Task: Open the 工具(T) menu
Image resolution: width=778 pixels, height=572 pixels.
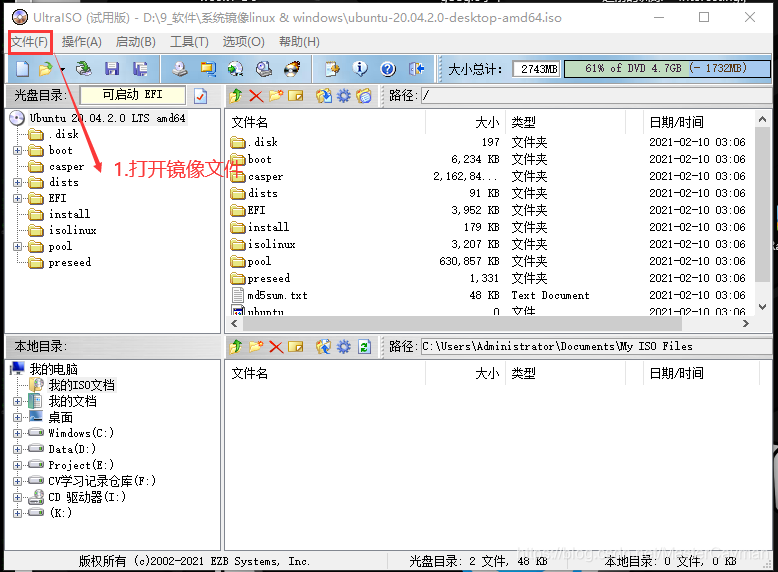Action: (x=189, y=42)
